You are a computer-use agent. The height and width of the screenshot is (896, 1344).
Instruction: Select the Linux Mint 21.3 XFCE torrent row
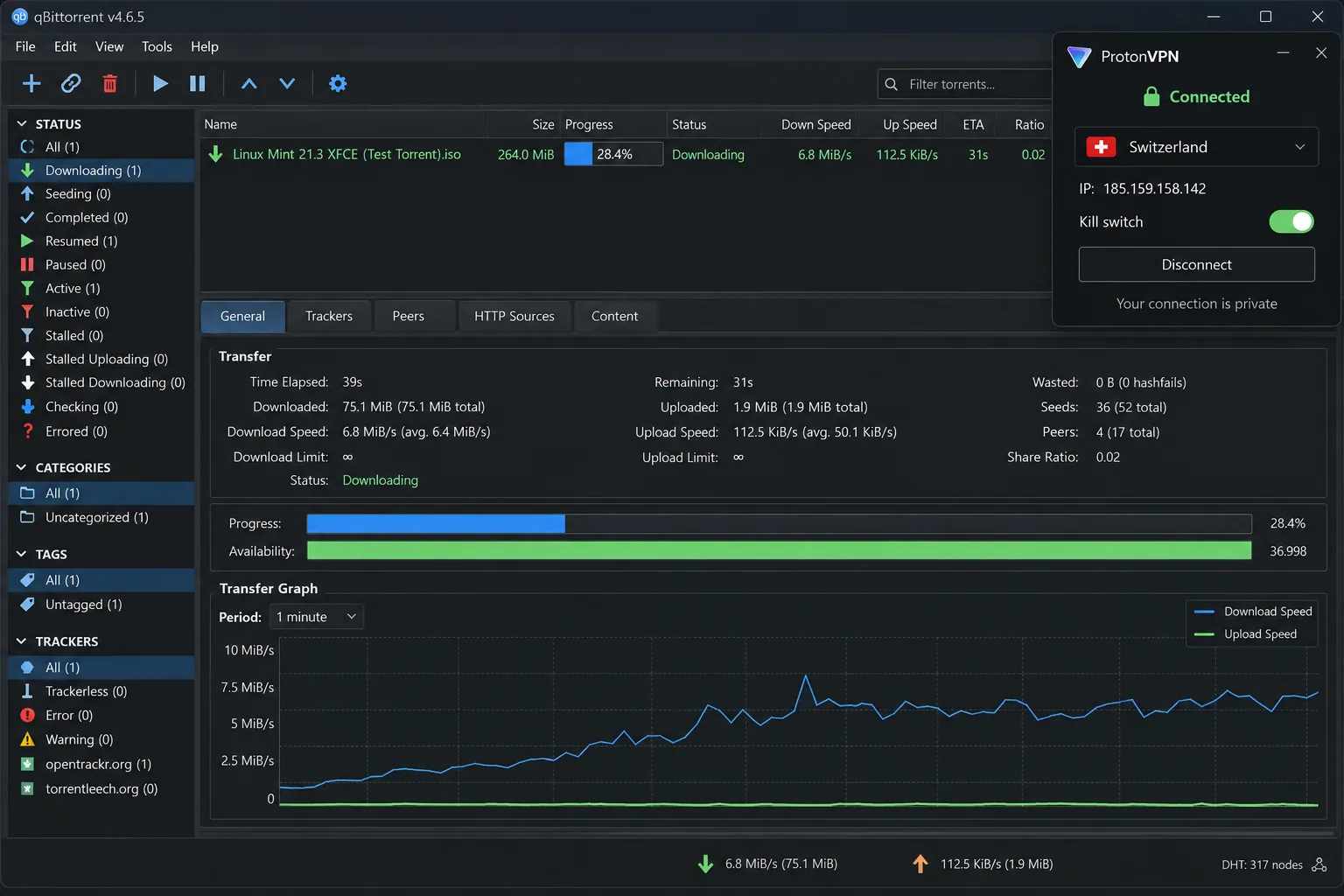tap(625, 154)
